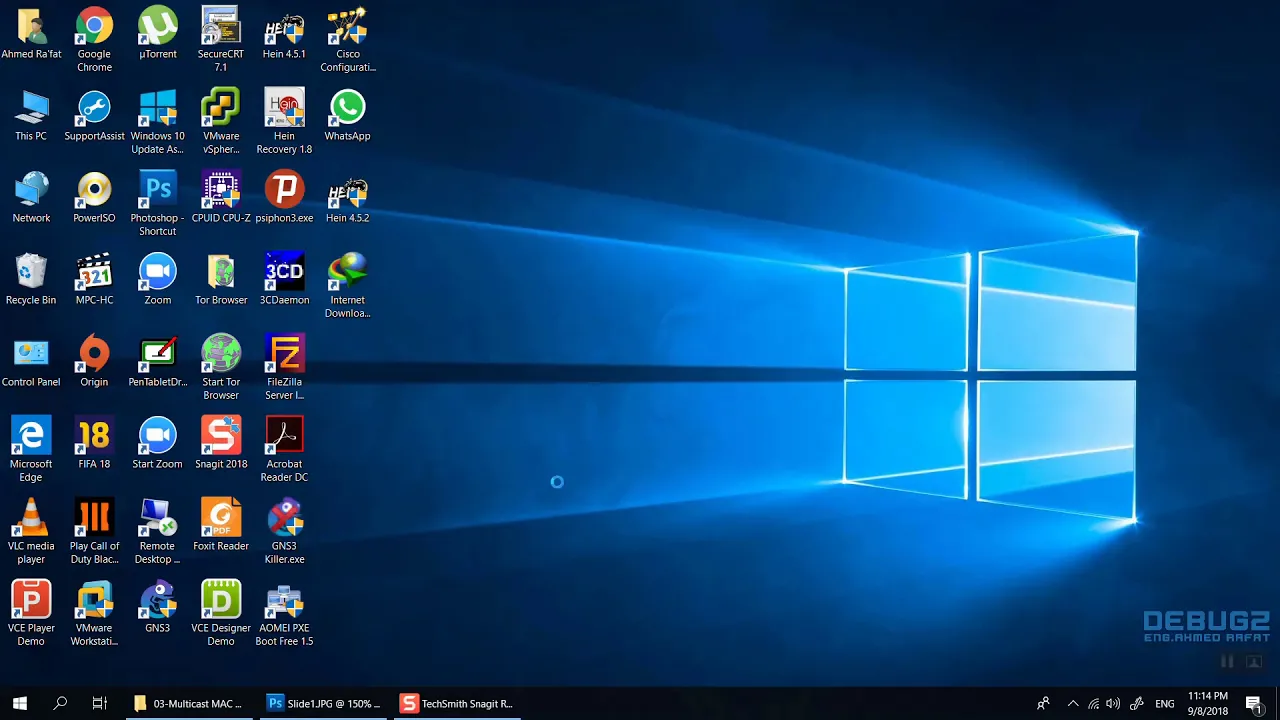The height and width of the screenshot is (720, 1280).
Task: Select the Recycle Bin
Action: coord(31,279)
